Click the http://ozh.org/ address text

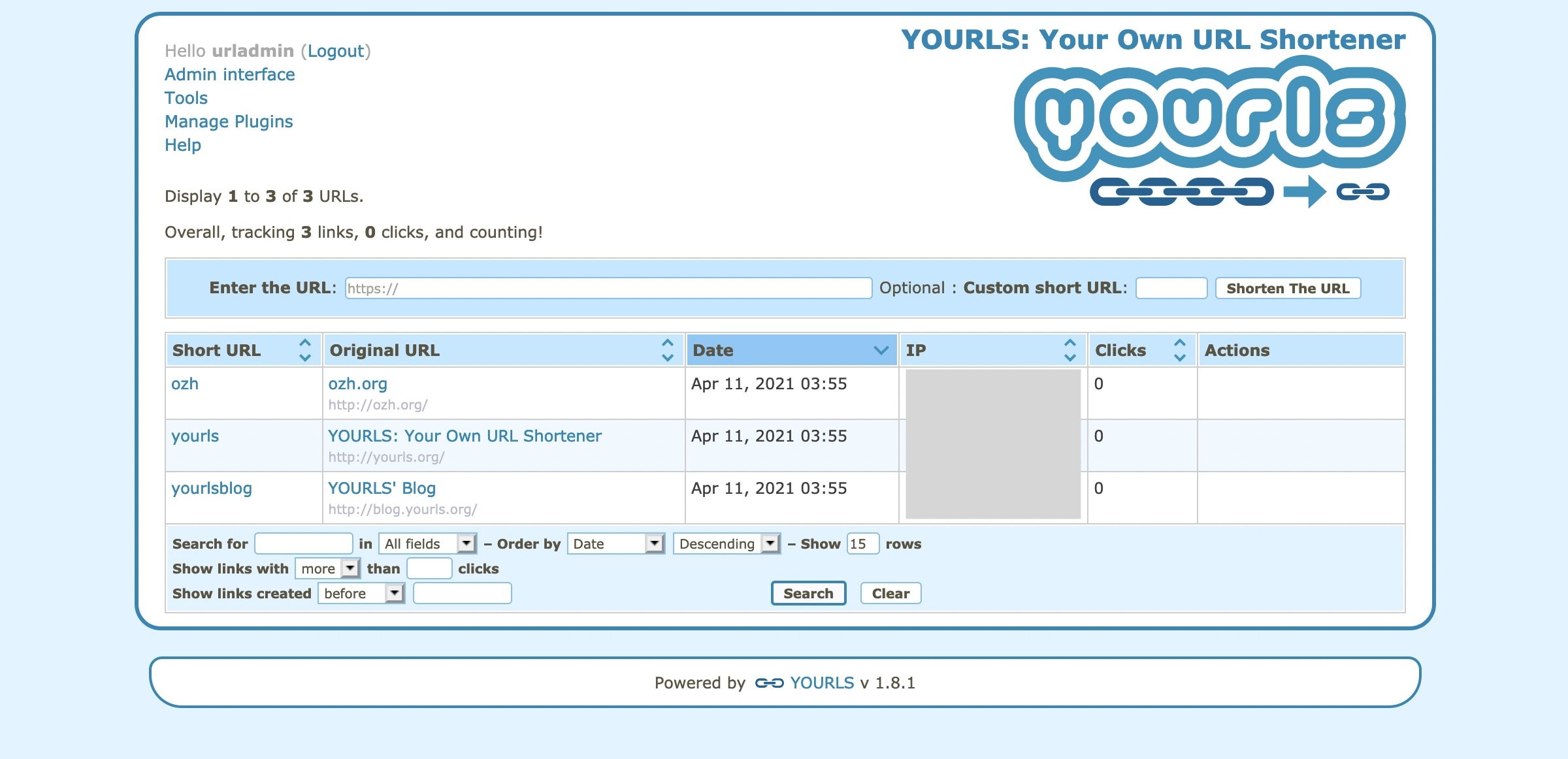378,405
